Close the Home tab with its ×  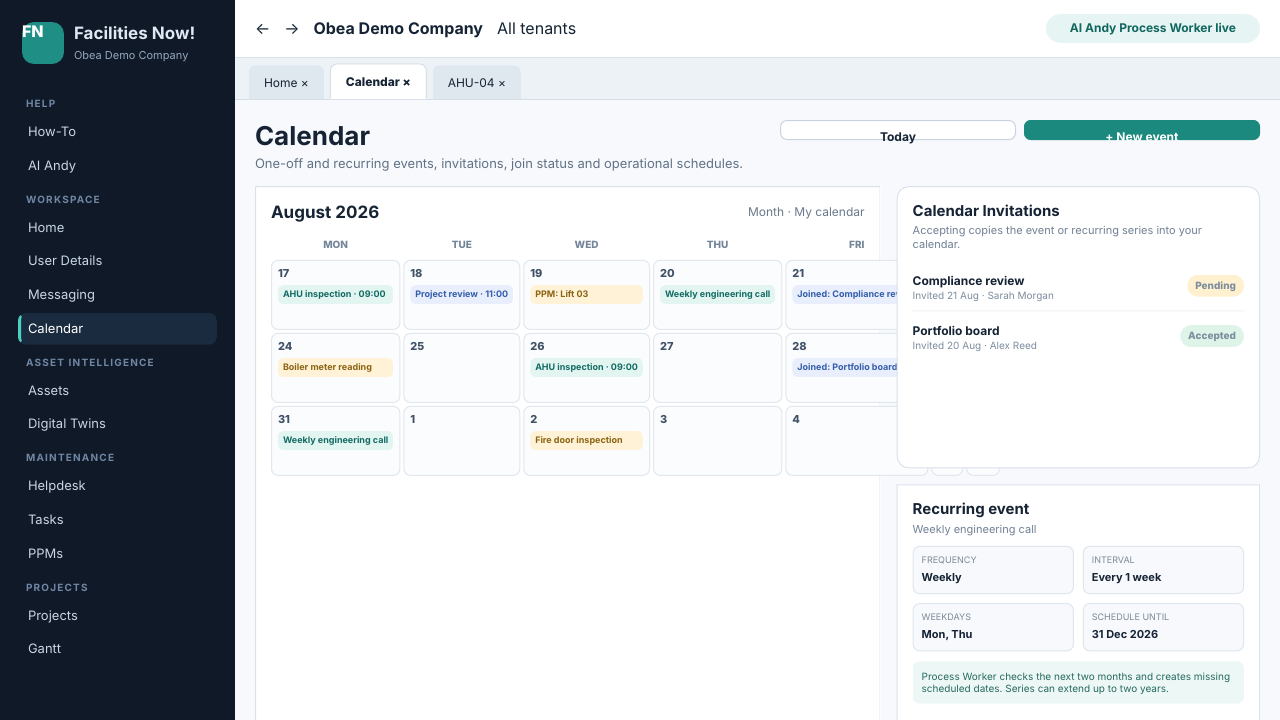[x=304, y=83]
